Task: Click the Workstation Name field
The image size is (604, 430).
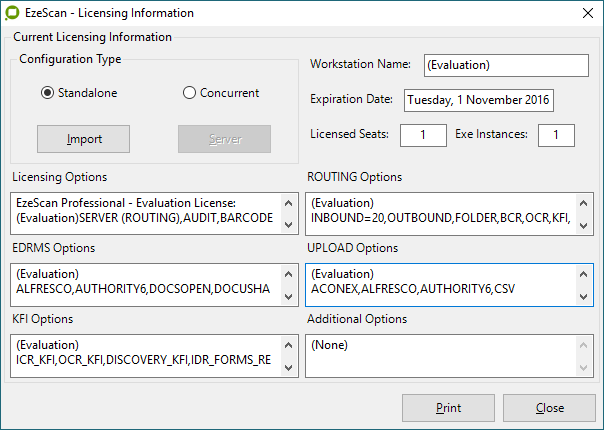Action: (506, 65)
